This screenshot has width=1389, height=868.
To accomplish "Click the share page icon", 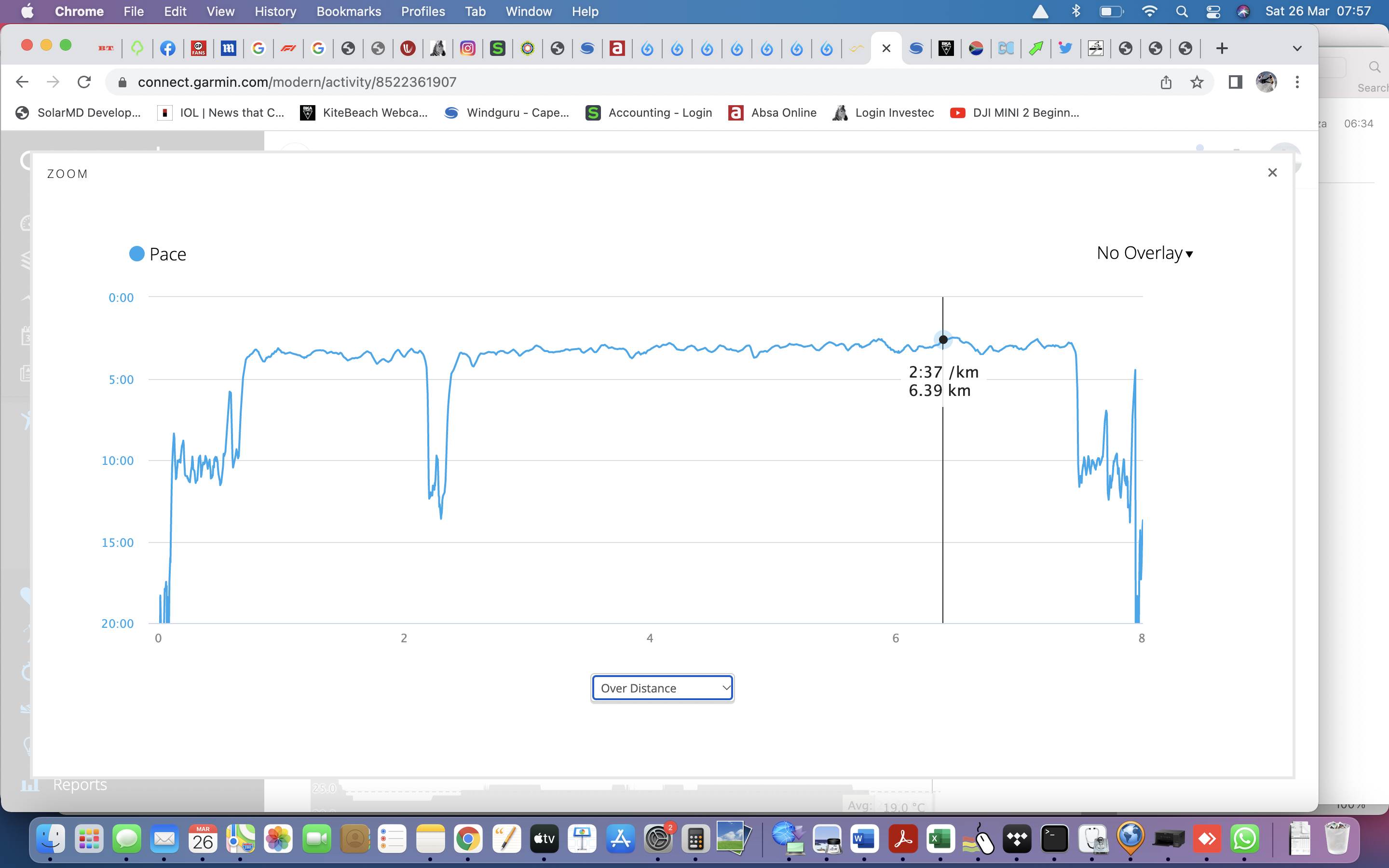I will tap(1166, 82).
